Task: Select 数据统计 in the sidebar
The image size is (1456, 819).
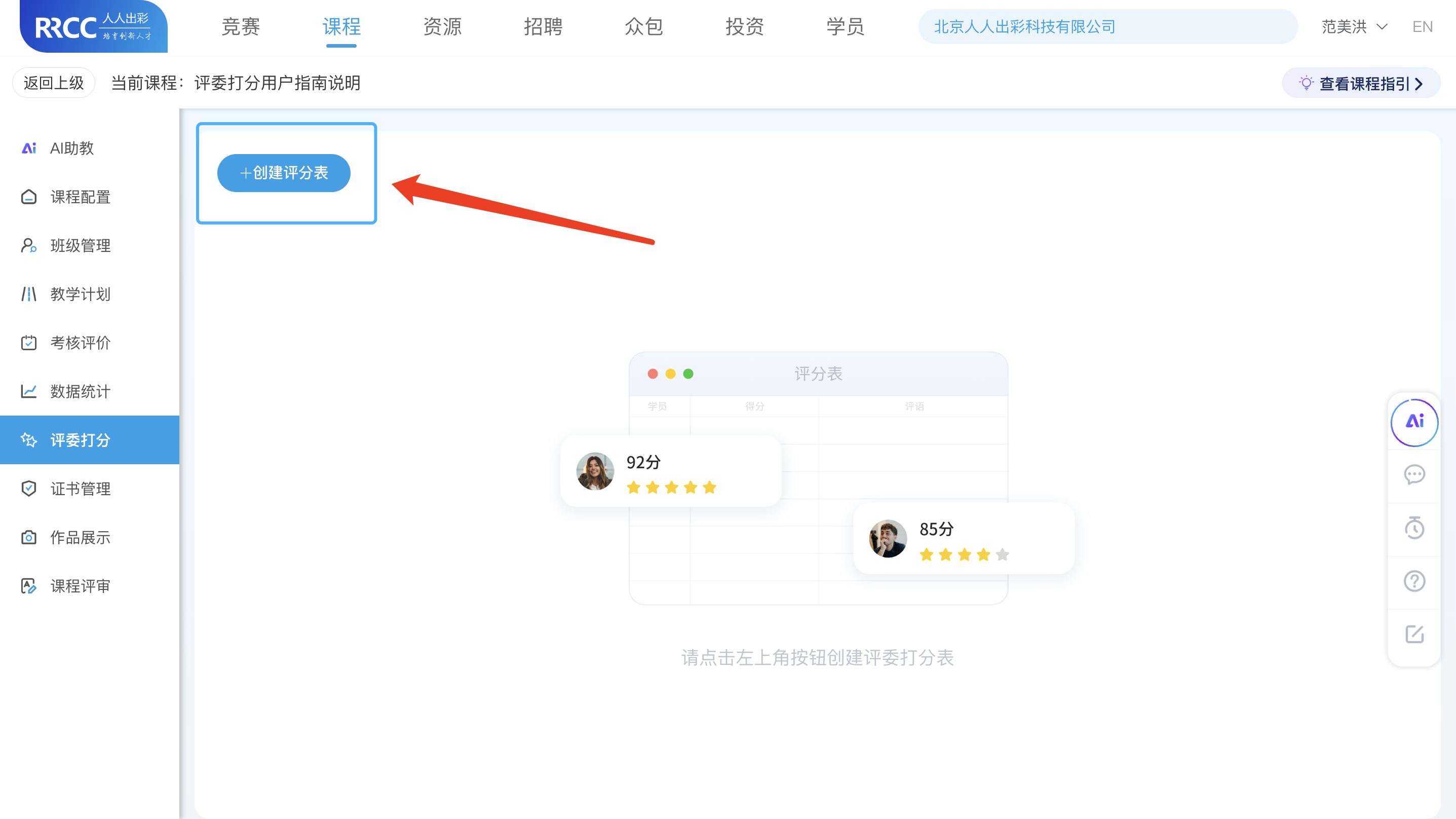Action: 89,391
